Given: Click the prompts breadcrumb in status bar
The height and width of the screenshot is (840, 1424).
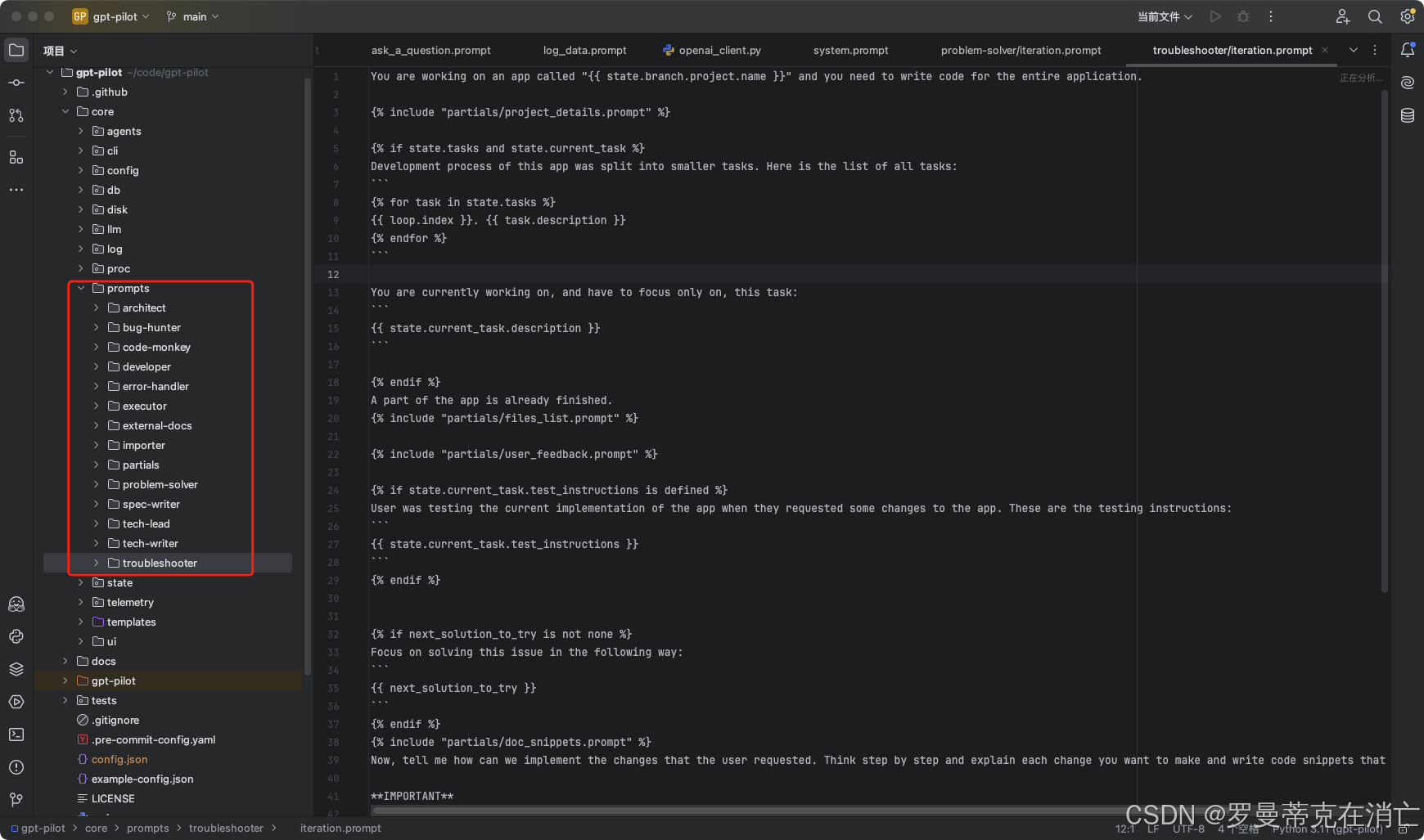Looking at the screenshot, I should (x=147, y=828).
